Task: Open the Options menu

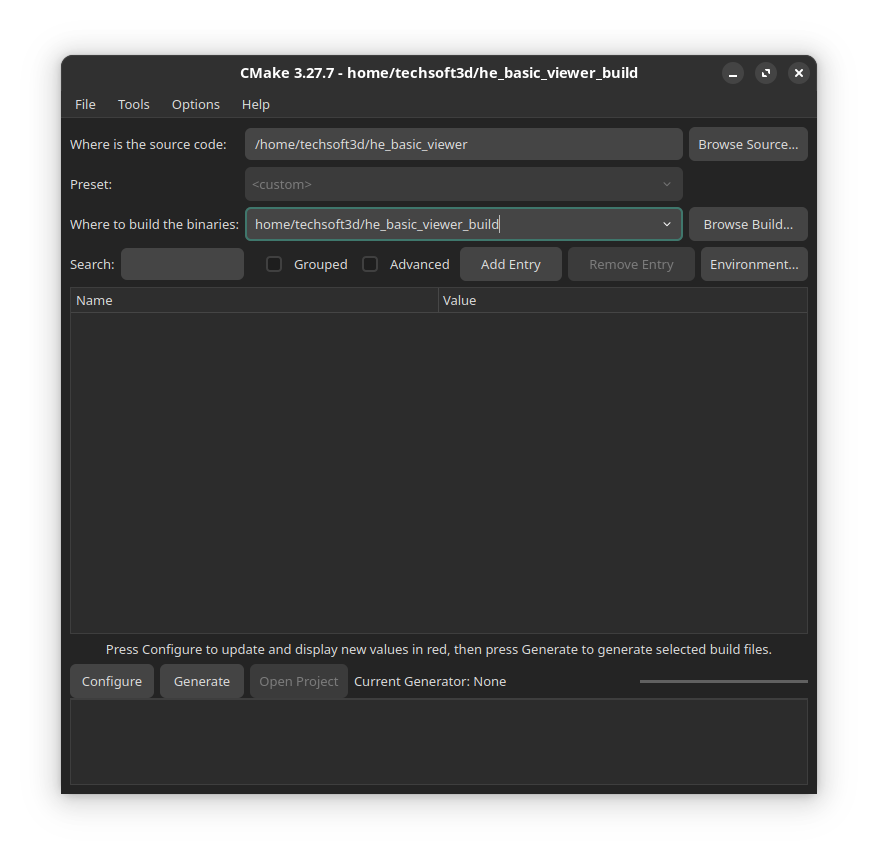Action: pyautogui.click(x=195, y=105)
